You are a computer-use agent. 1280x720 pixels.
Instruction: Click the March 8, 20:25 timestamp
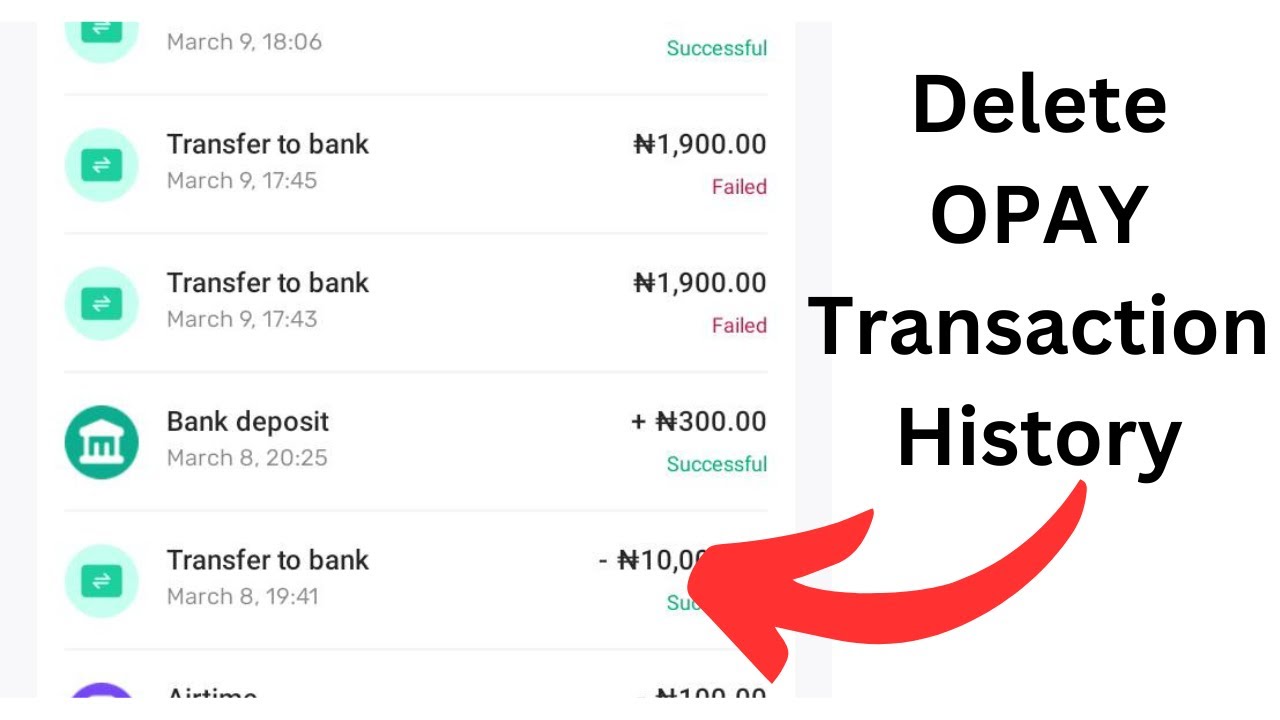click(x=247, y=458)
